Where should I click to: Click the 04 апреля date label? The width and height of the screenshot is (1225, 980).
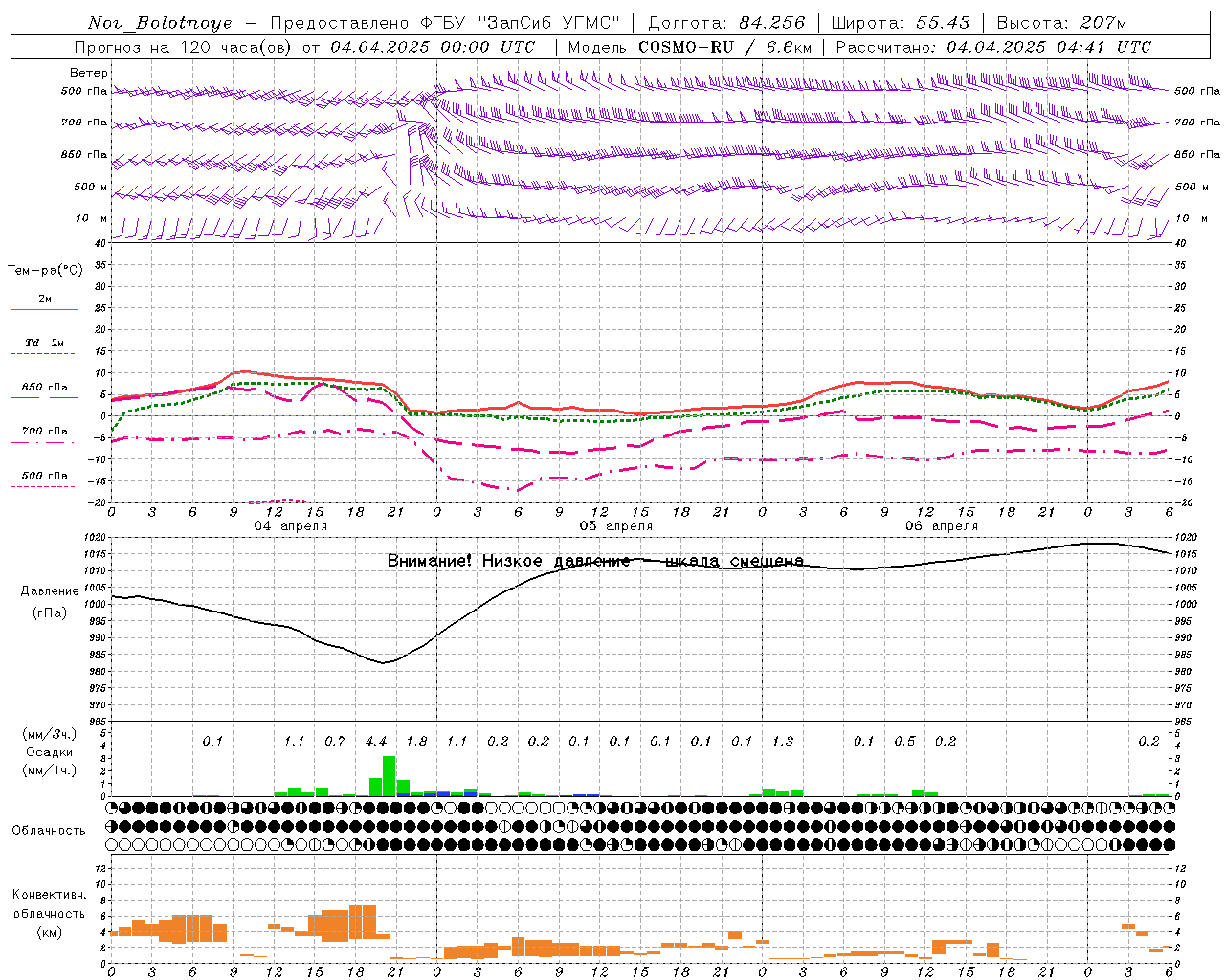(x=290, y=525)
